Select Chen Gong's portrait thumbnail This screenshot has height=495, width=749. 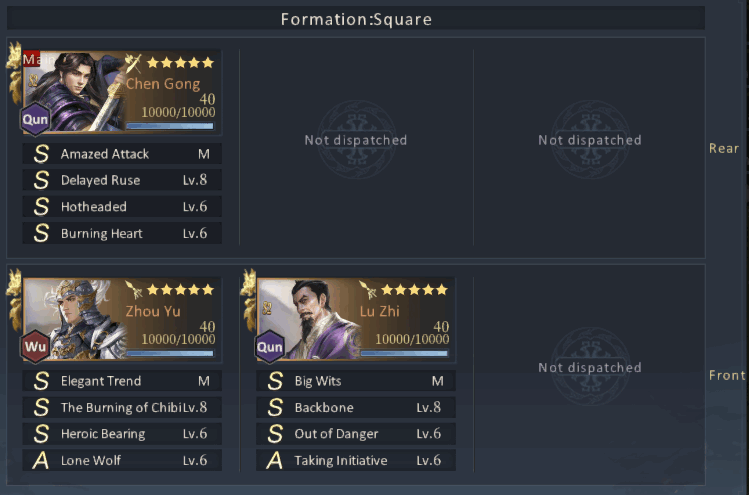coord(74,91)
